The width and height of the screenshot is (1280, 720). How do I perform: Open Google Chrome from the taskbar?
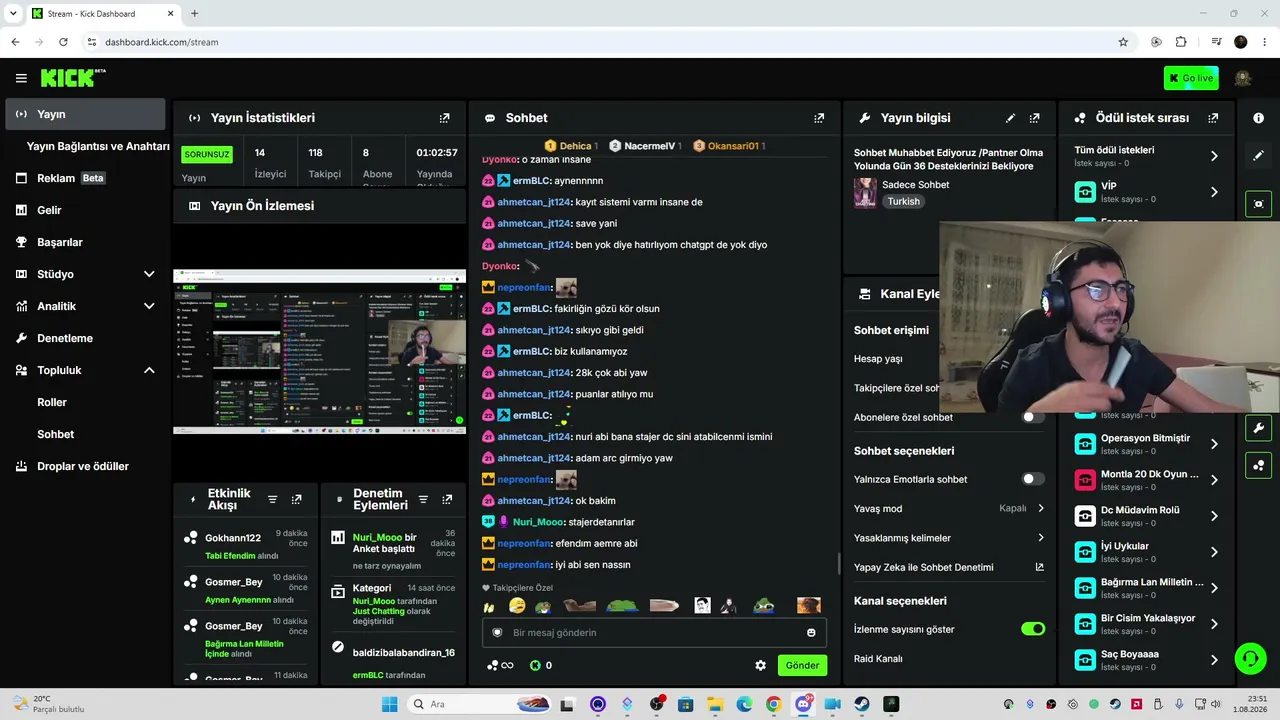(x=773, y=704)
